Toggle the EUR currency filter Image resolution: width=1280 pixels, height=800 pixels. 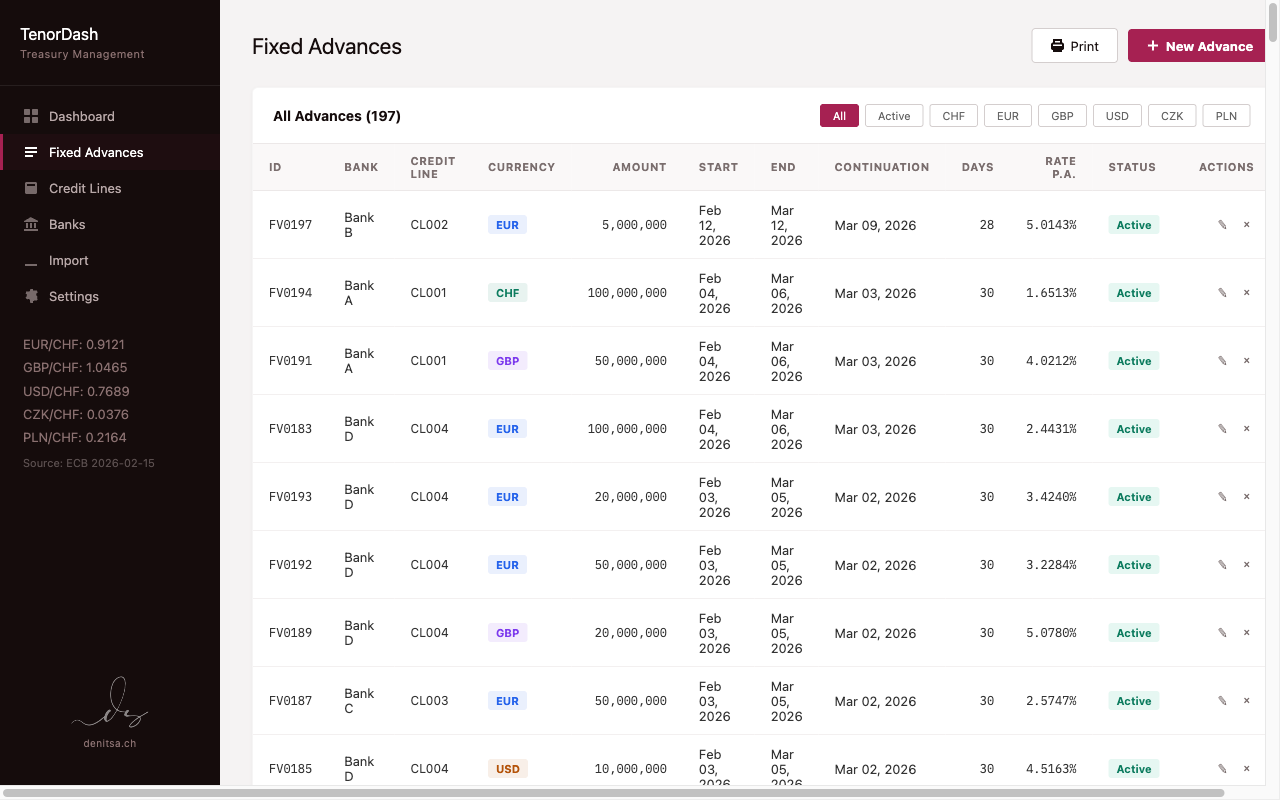click(x=1007, y=115)
